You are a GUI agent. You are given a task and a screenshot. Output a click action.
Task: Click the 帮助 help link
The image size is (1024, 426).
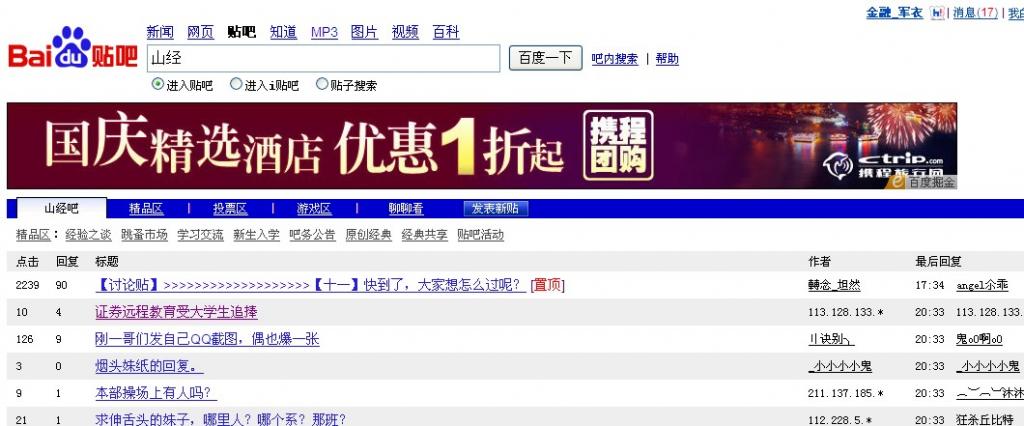pos(667,59)
